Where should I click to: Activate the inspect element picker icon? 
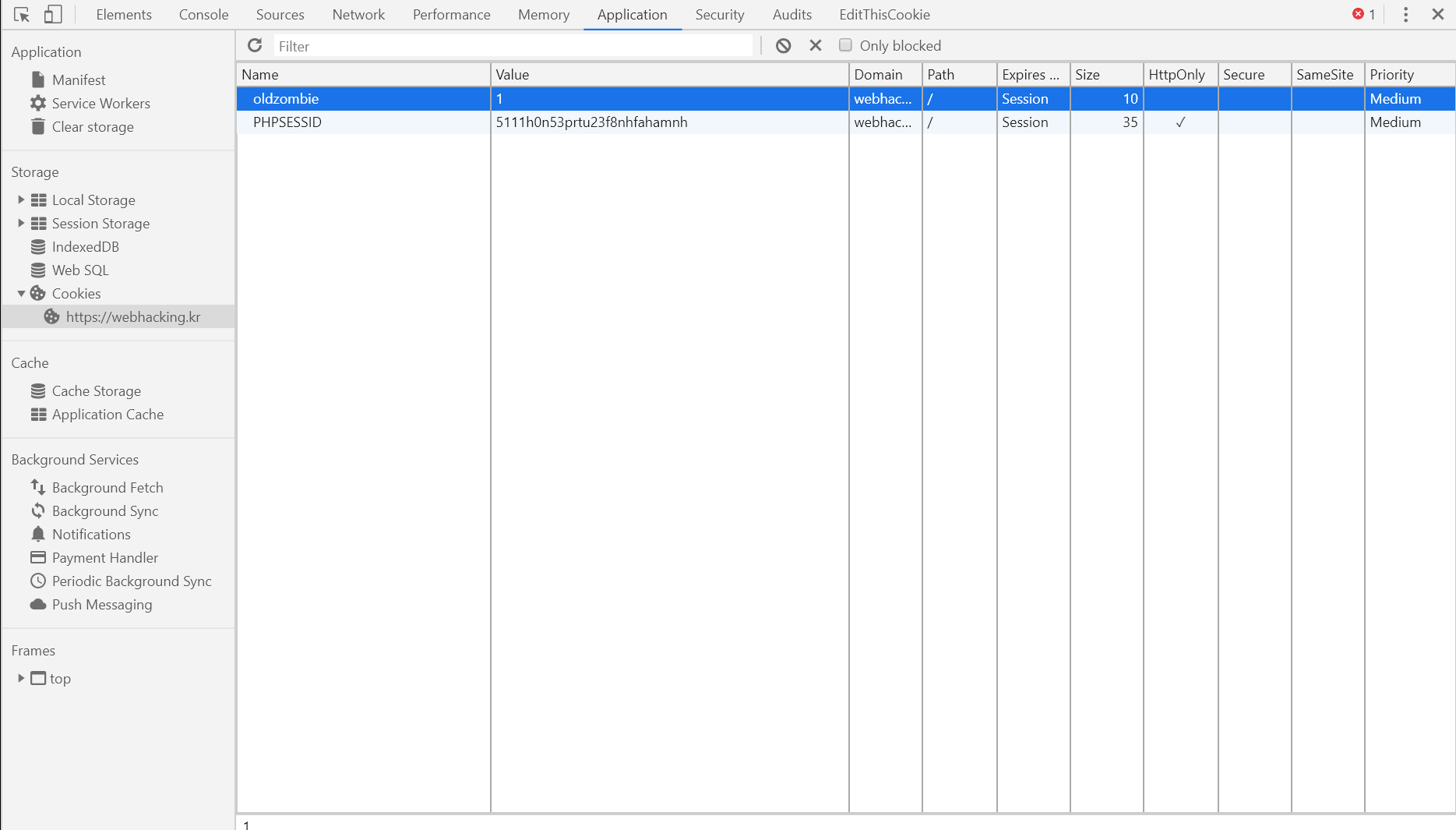click(x=22, y=15)
